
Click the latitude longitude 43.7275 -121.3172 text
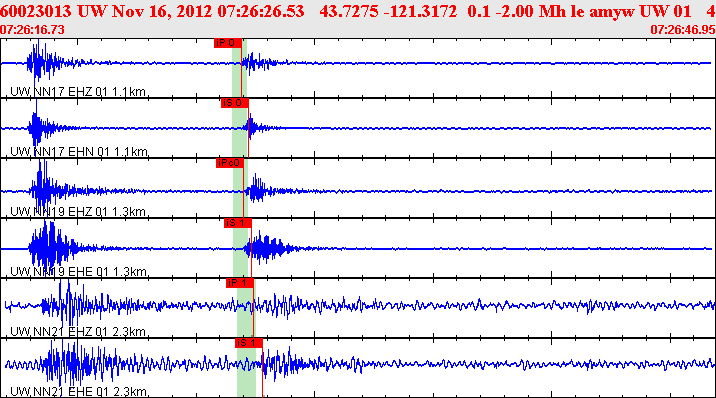388,11
